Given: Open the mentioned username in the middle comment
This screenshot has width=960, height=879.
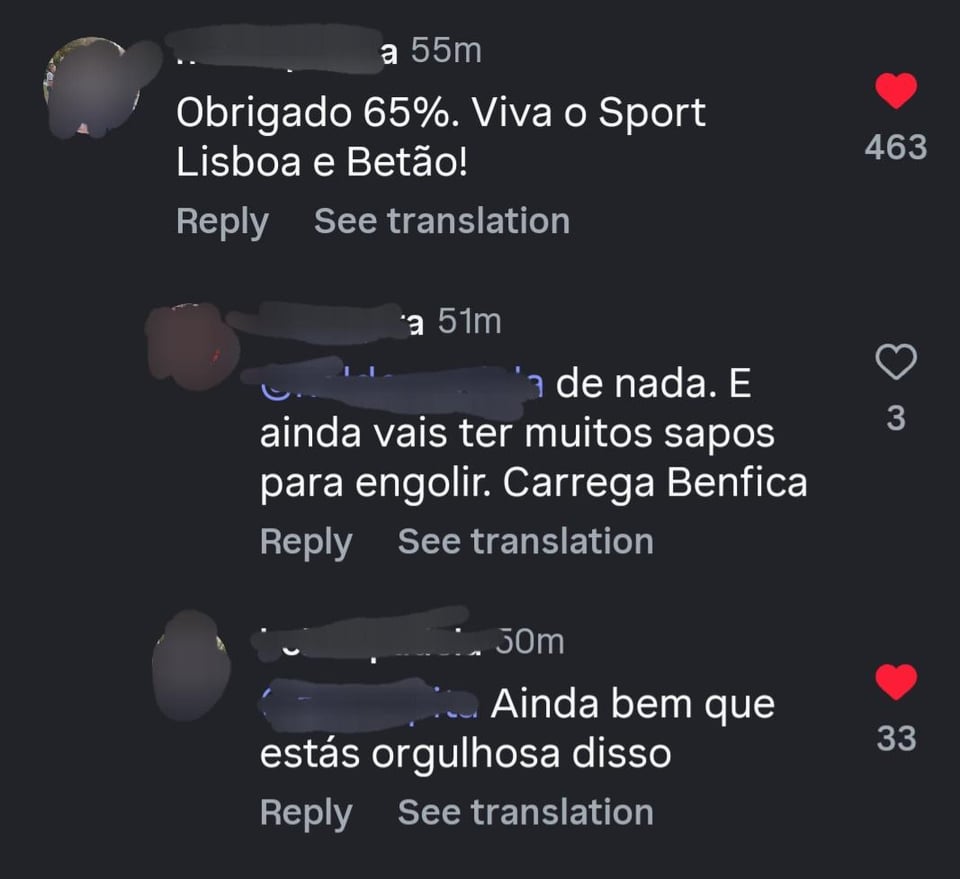Looking at the screenshot, I should pyautogui.click(x=398, y=381).
